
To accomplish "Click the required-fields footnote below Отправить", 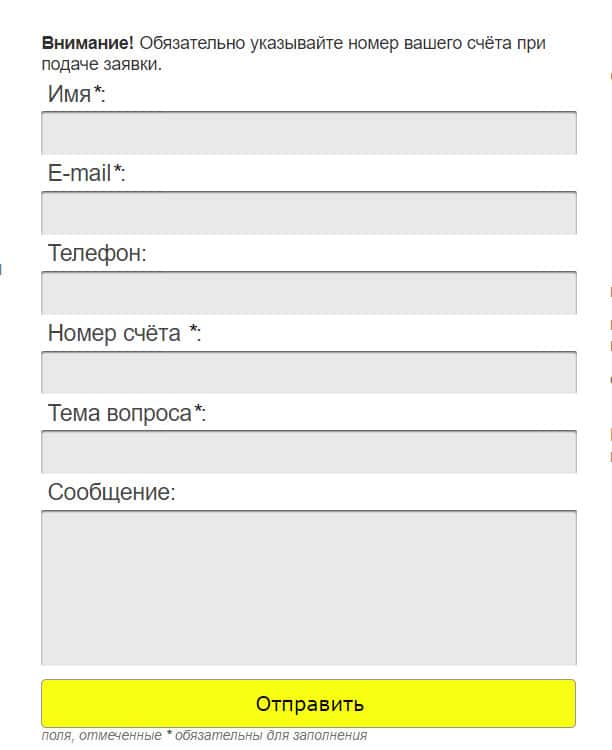I will pos(204,736).
